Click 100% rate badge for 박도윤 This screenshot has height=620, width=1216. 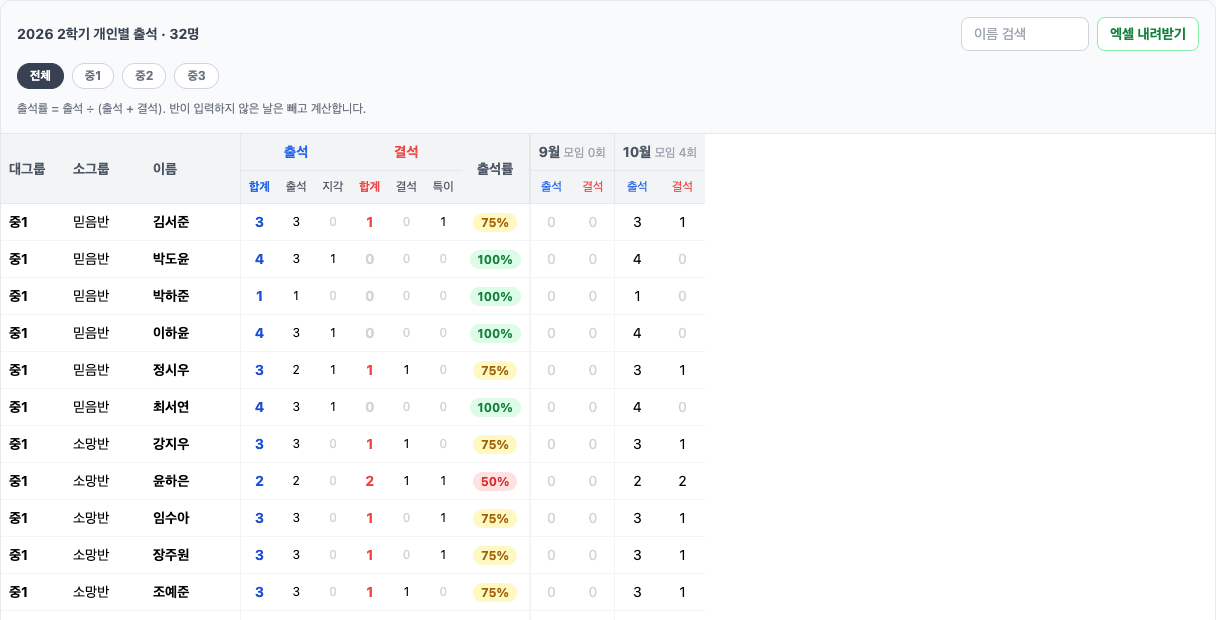tap(495, 259)
